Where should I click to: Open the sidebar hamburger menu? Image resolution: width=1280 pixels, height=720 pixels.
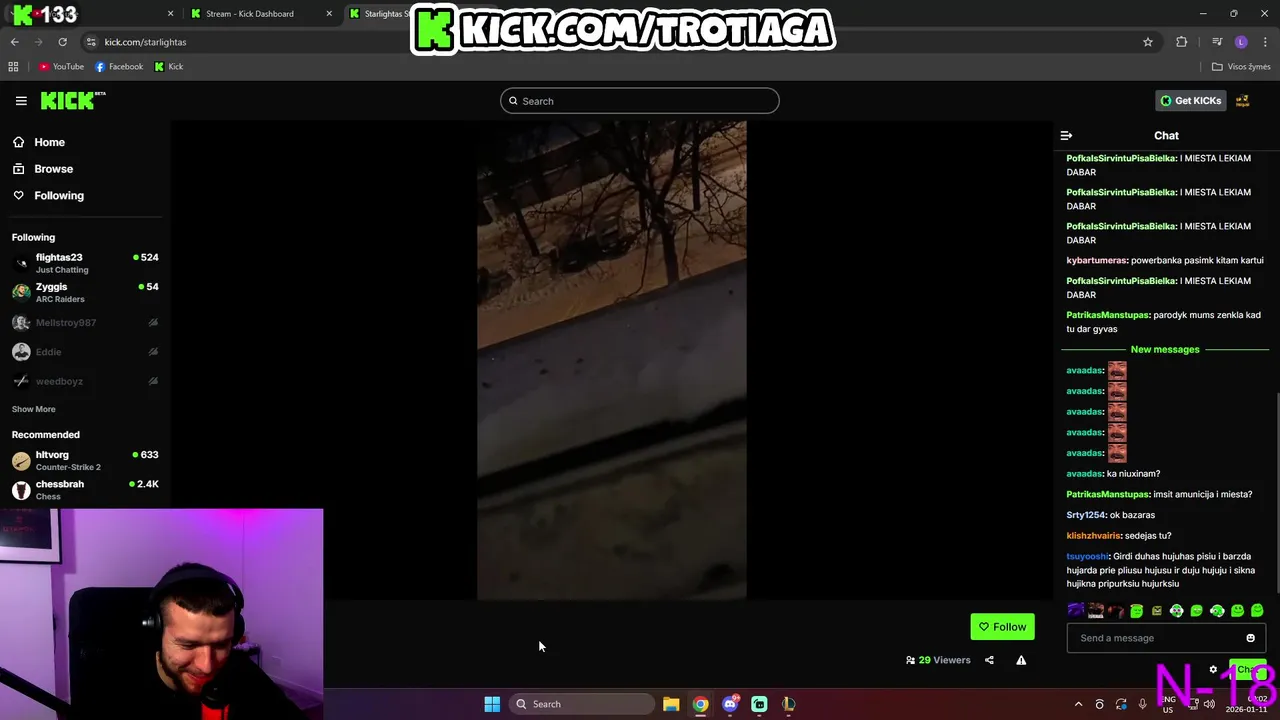click(21, 101)
